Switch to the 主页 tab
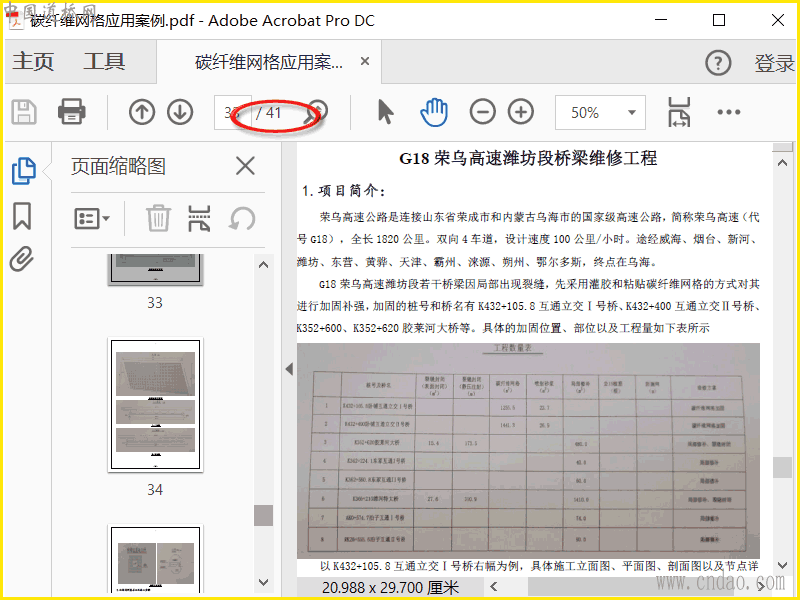Viewport: 800px width, 600px height. click(x=33, y=62)
